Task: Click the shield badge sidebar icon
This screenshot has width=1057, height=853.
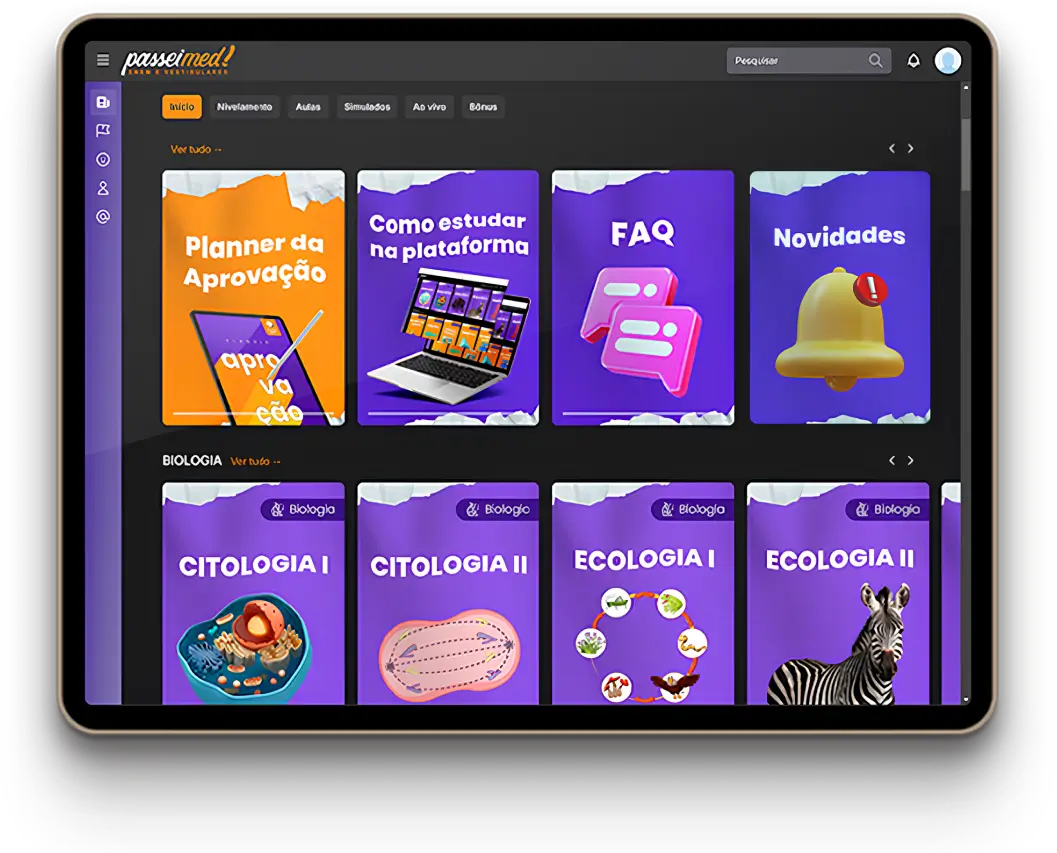Action: (x=103, y=160)
